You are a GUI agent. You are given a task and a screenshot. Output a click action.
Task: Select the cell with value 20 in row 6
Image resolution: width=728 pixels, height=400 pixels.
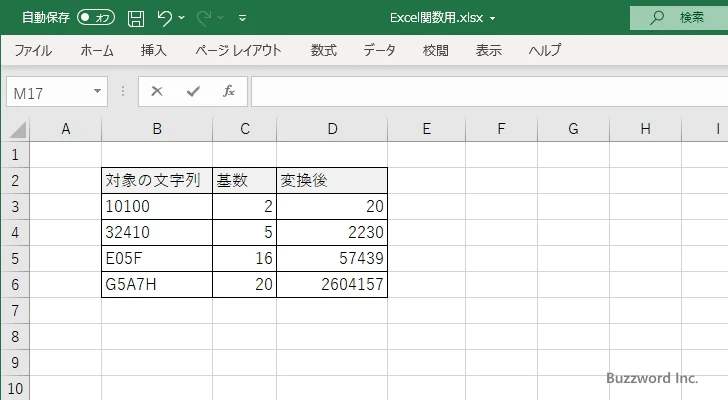pyautogui.click(x=245, y=284)
